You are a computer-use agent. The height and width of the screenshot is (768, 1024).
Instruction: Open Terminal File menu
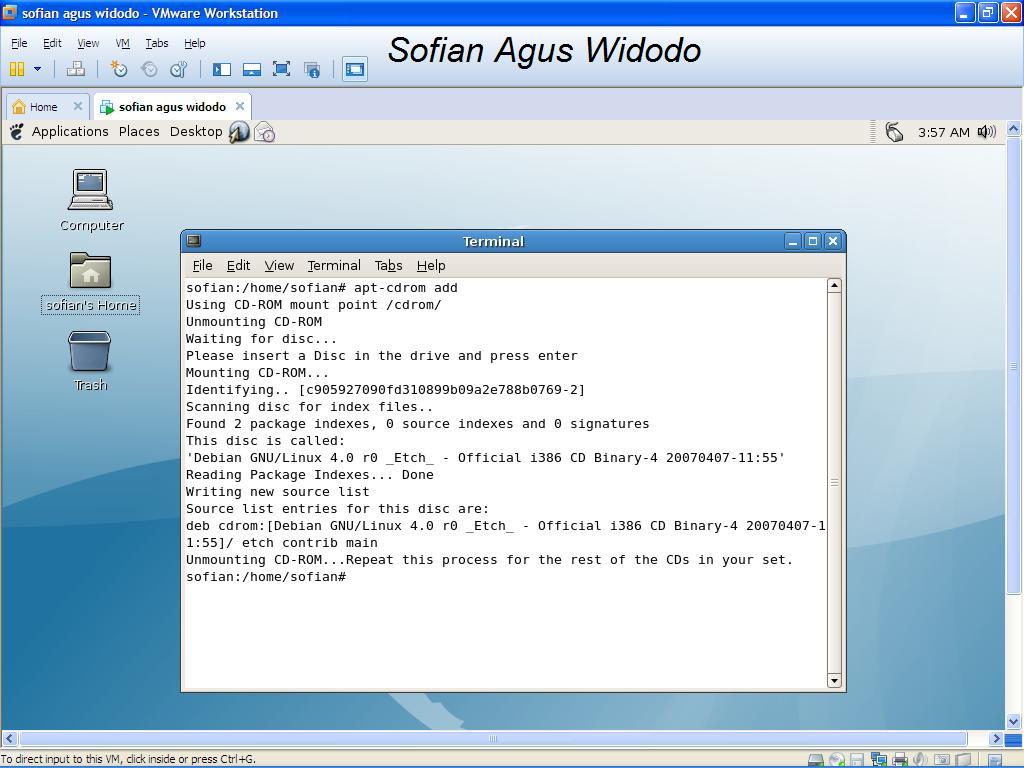click(x=202, y=265)
